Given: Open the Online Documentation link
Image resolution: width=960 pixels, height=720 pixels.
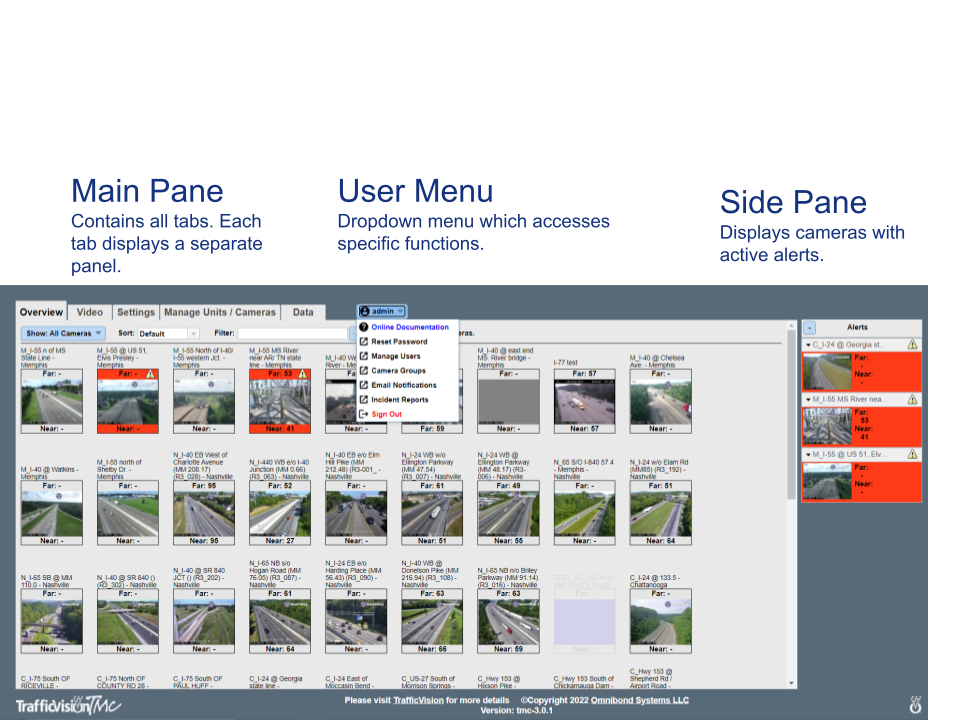Looking at the screenshot, I should click(410, 327).
